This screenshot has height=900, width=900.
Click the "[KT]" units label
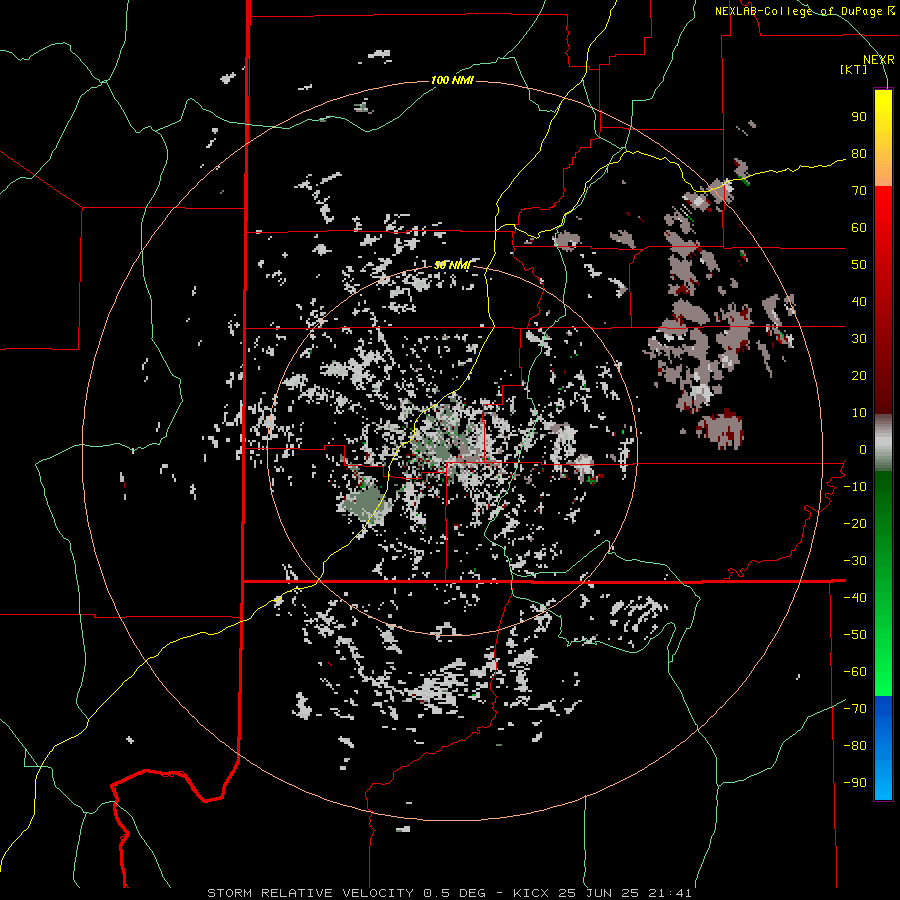click(x=854, y=69)
